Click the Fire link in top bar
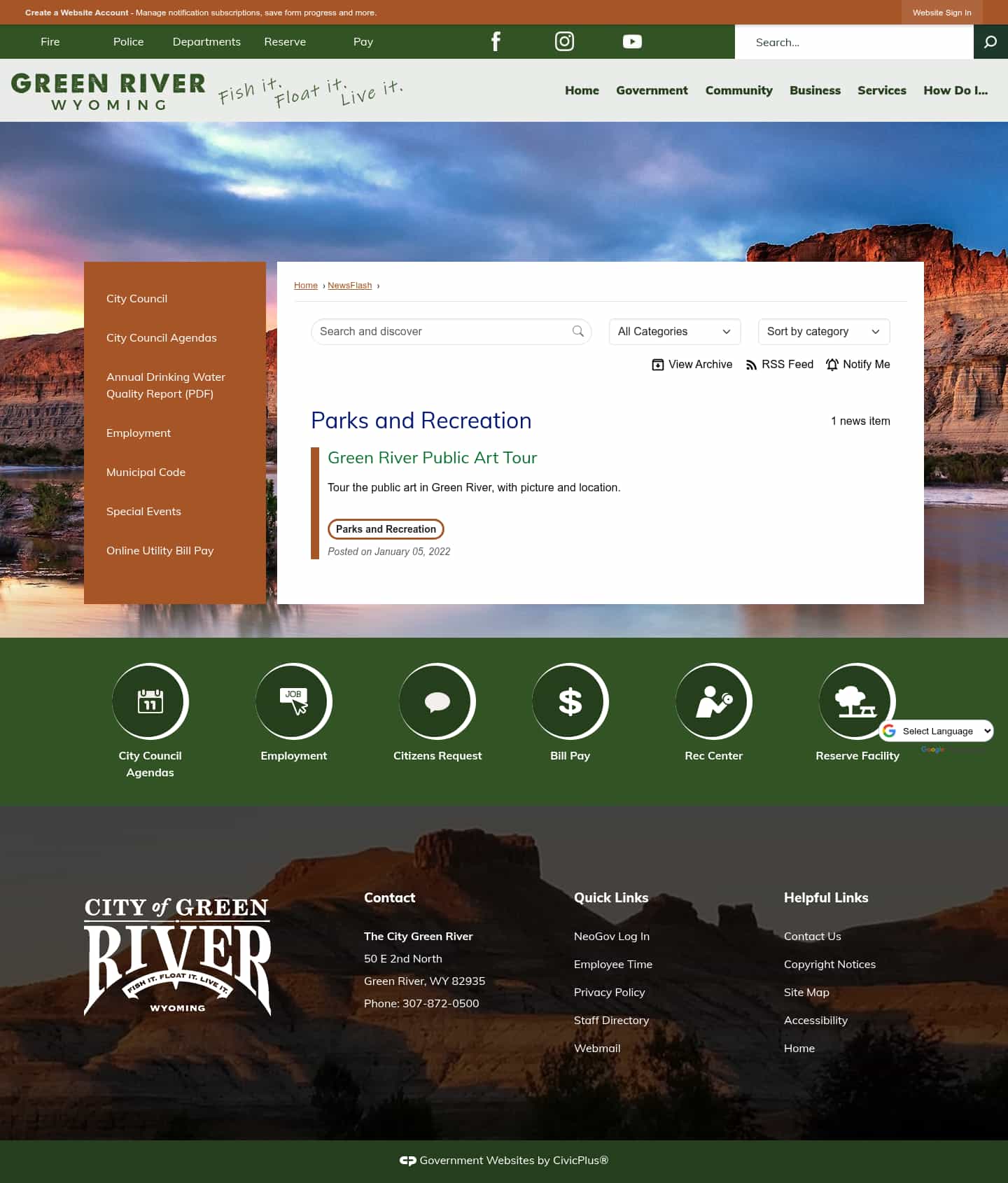 (50, 42)
